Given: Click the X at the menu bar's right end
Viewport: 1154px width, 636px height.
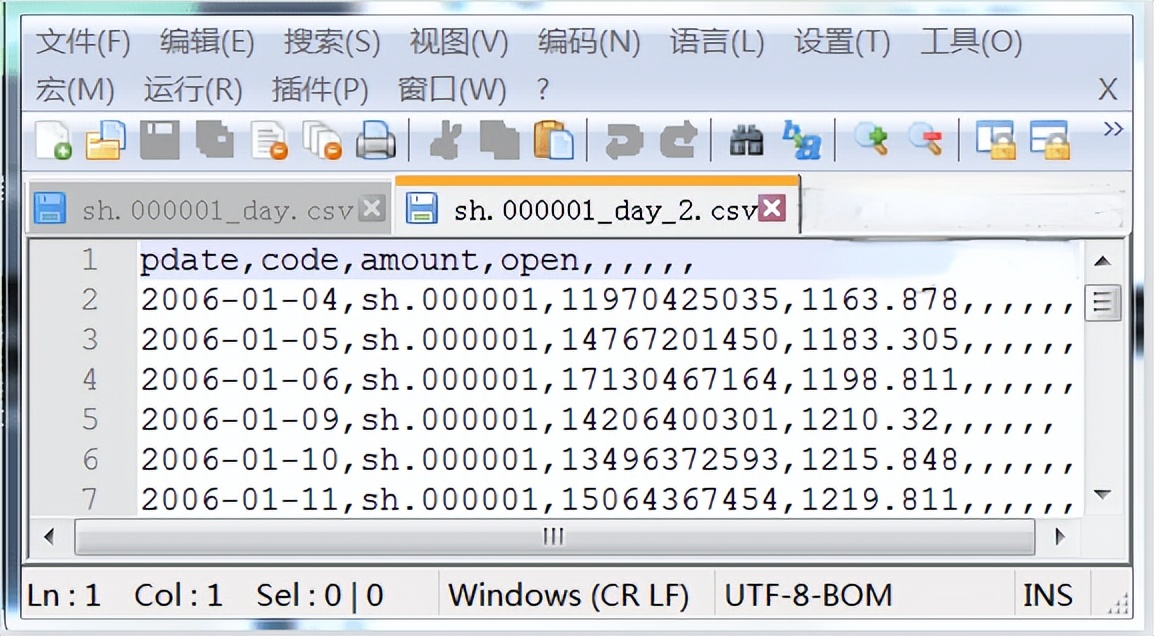Looking at the screenshot, I should (1108, 90).
